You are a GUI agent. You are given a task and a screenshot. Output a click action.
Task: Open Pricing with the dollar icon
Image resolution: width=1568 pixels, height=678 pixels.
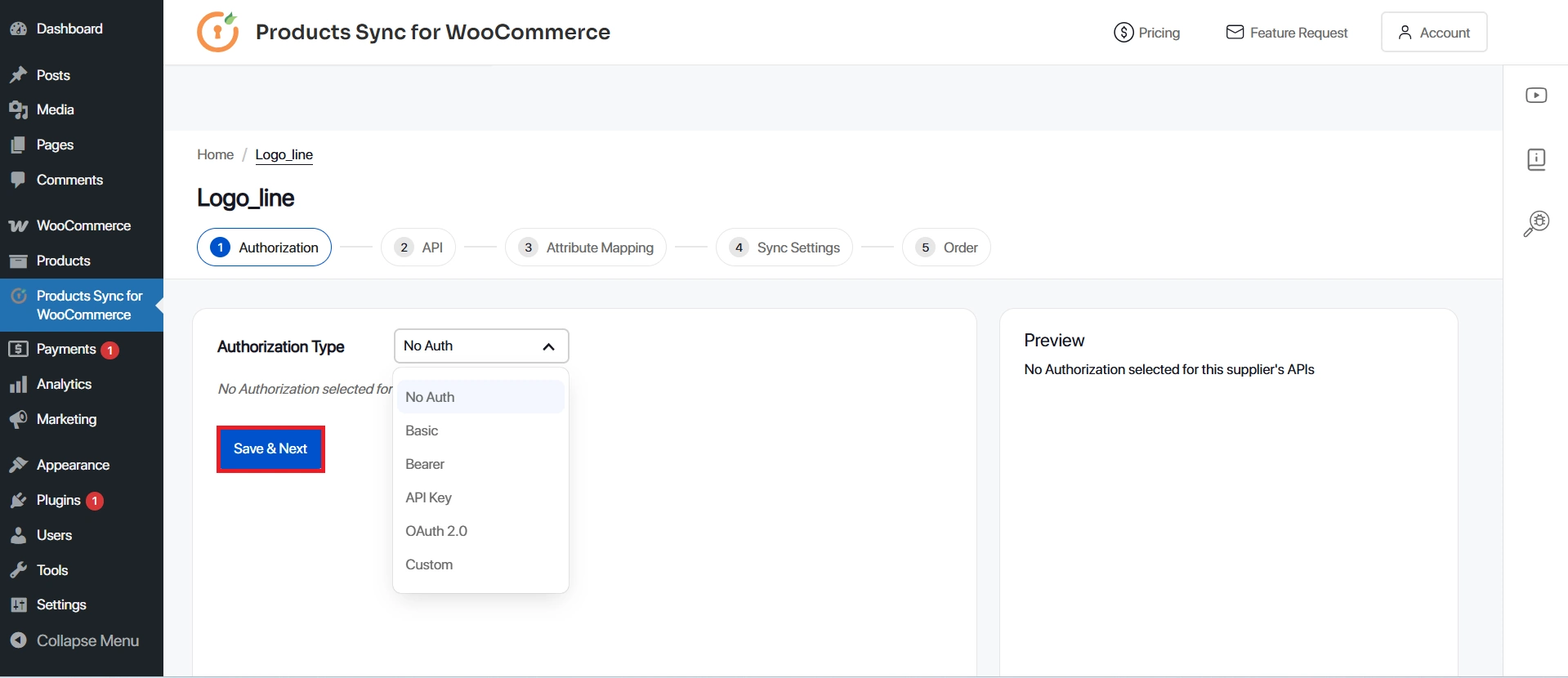[x=1147, y=33]
